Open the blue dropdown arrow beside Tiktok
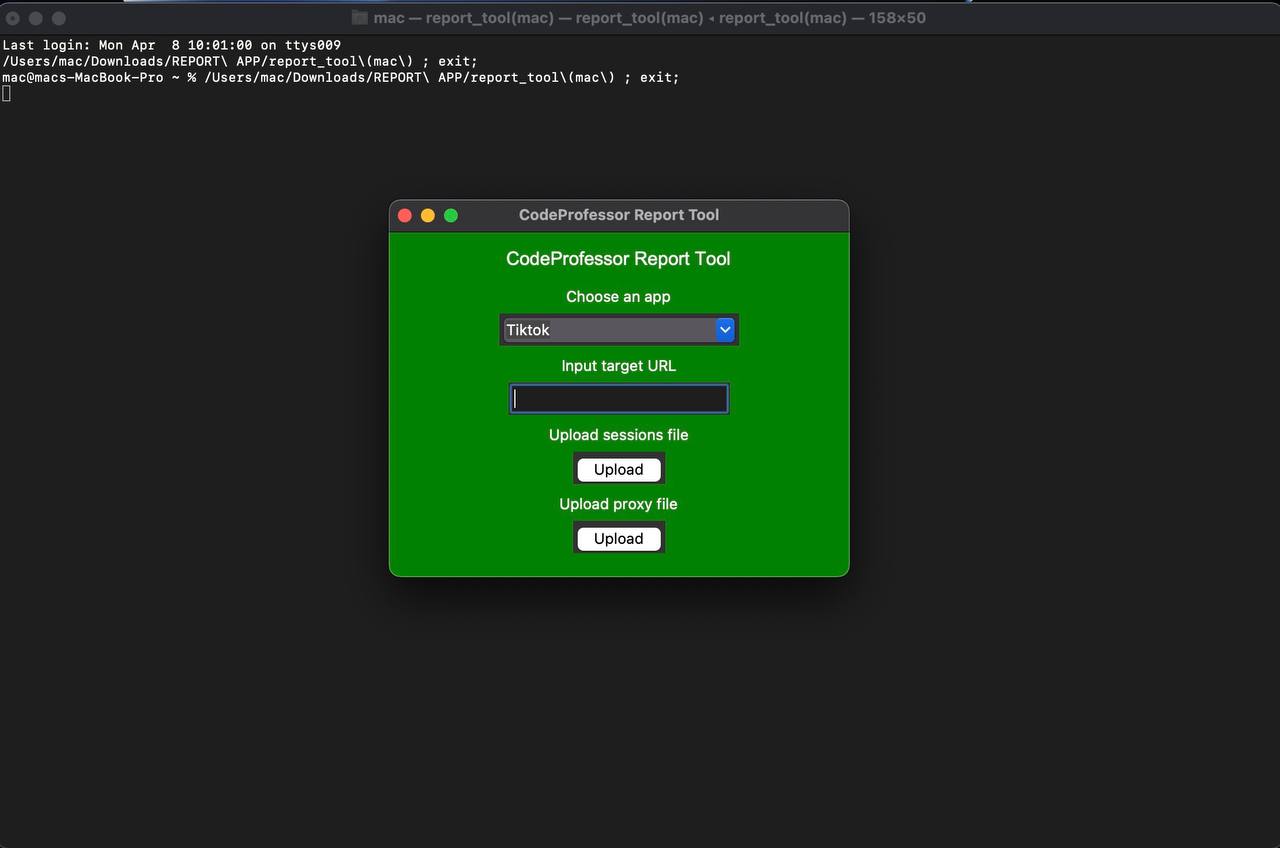The height and width of the screenshot is (848, 1280). pos(724,329)
